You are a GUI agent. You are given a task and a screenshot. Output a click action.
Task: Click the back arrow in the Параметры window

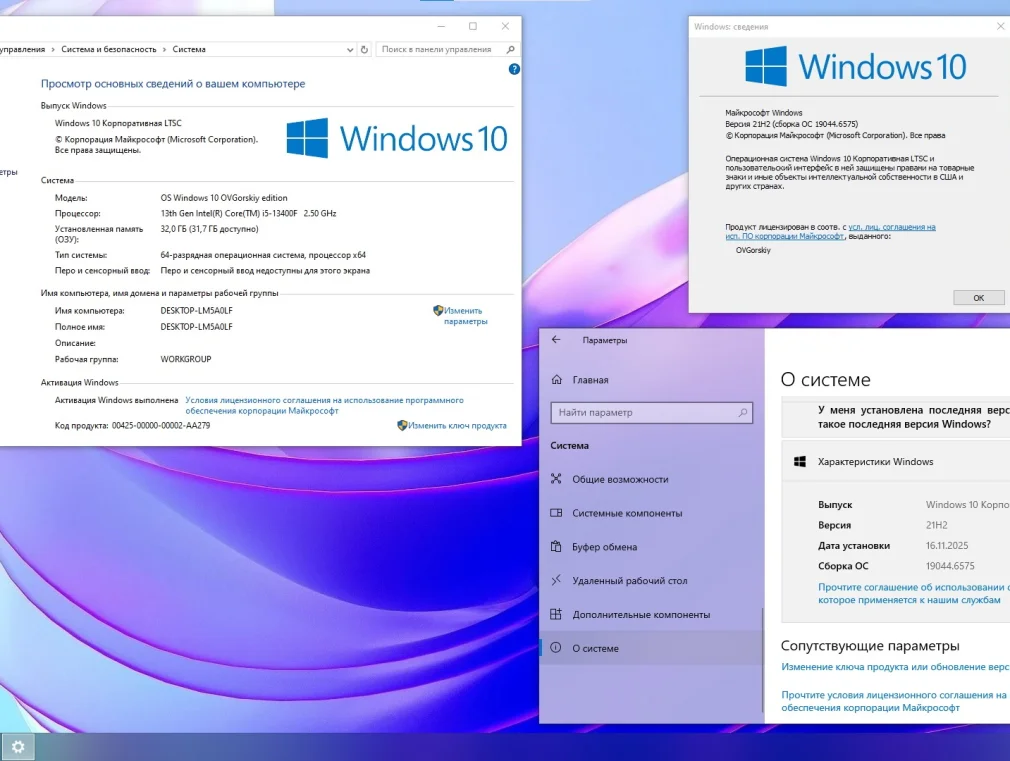coord(556,340)
